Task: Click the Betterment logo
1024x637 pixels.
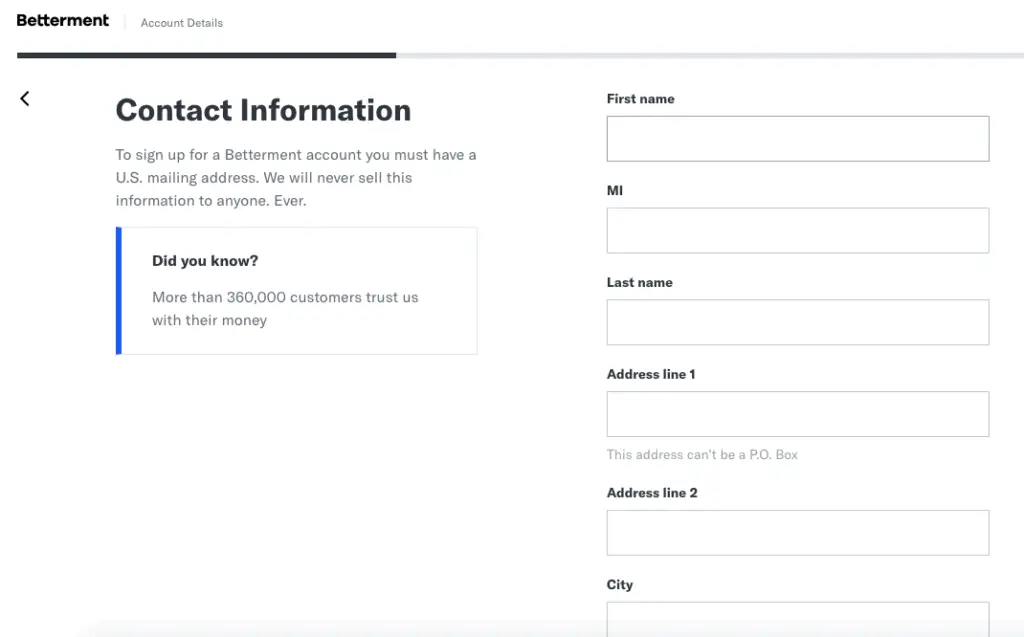Action: (62, 20)
